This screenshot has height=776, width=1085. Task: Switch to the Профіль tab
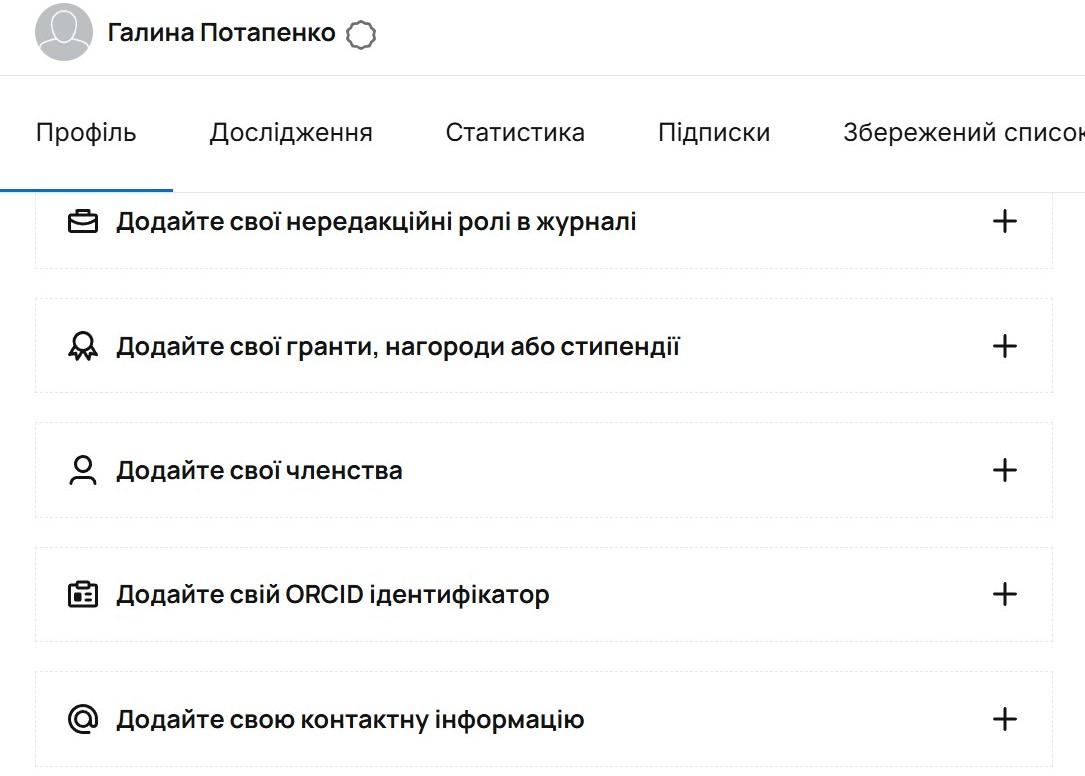coord(86,133)
